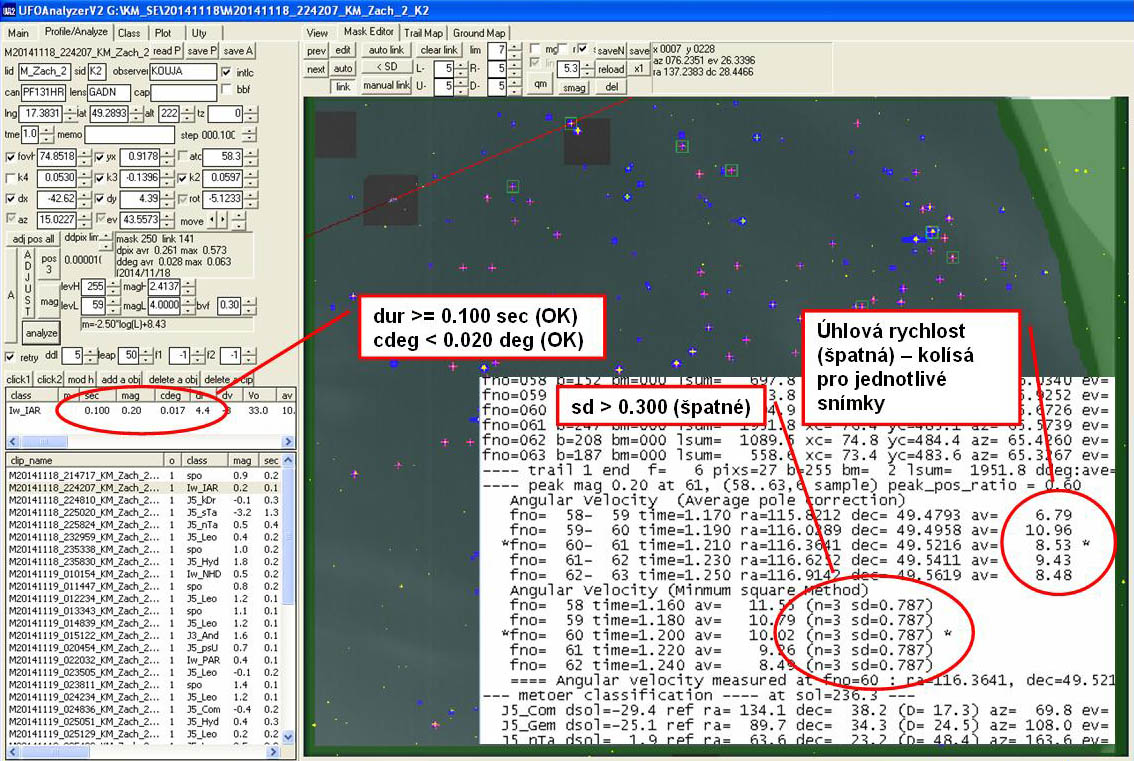Toggle the k3 checkbox
1134x761 pixels.
point(100,178)
